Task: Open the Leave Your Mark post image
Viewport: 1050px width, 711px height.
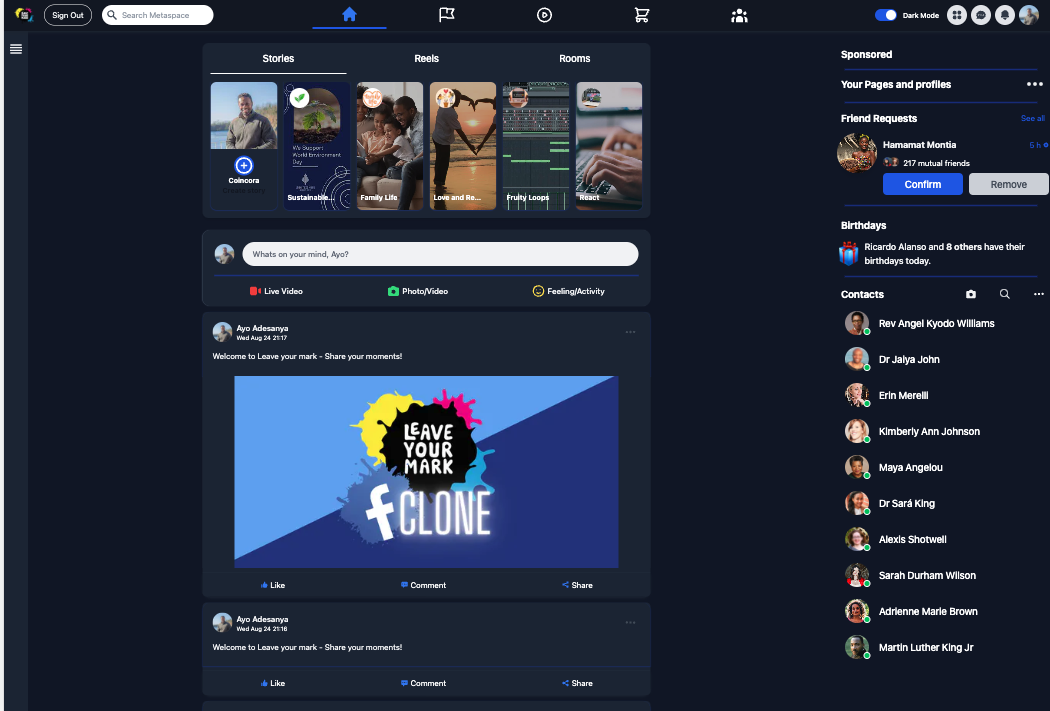Action: click(426, 472)
